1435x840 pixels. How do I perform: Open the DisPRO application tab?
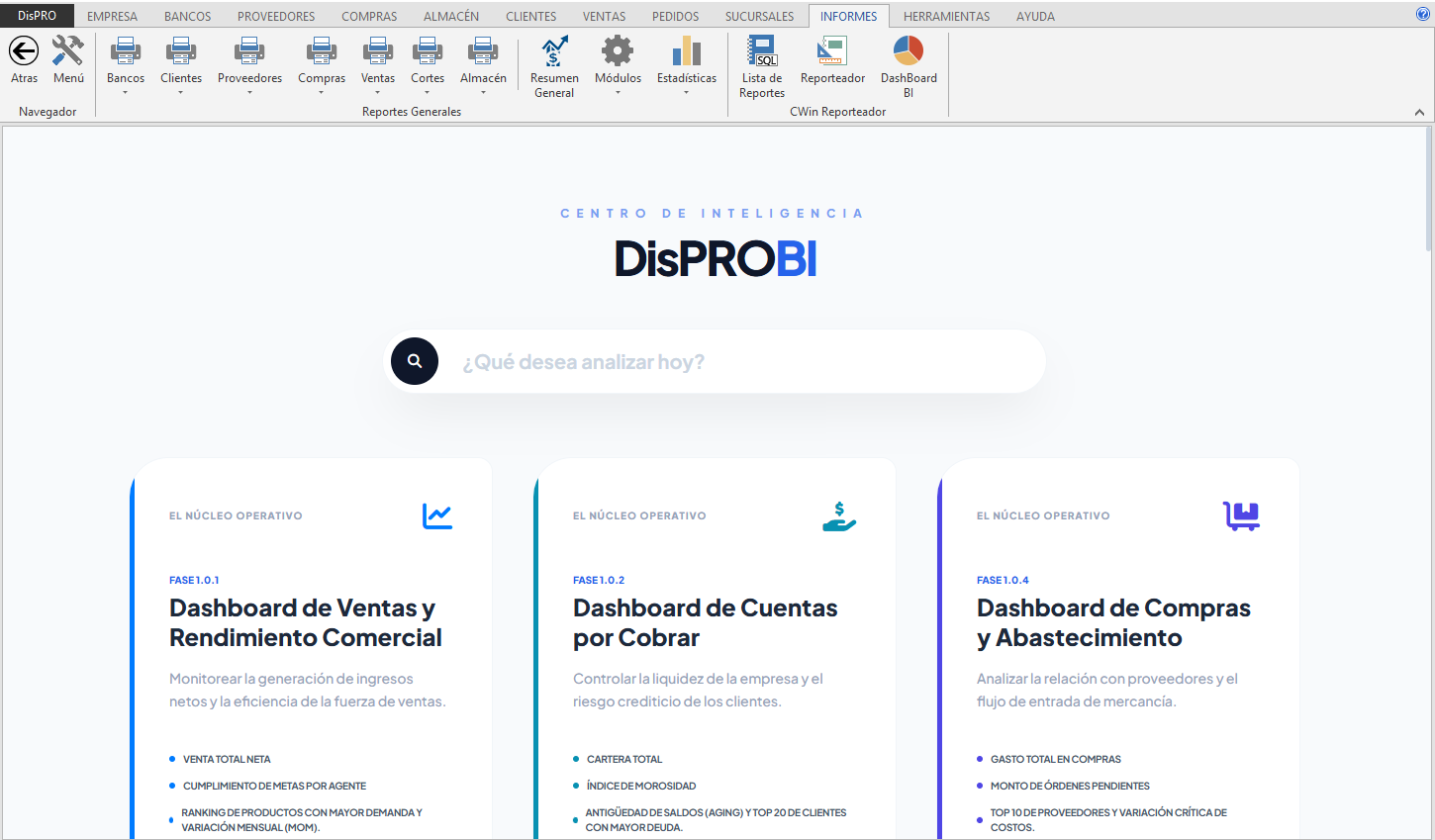tap(37, 16)
